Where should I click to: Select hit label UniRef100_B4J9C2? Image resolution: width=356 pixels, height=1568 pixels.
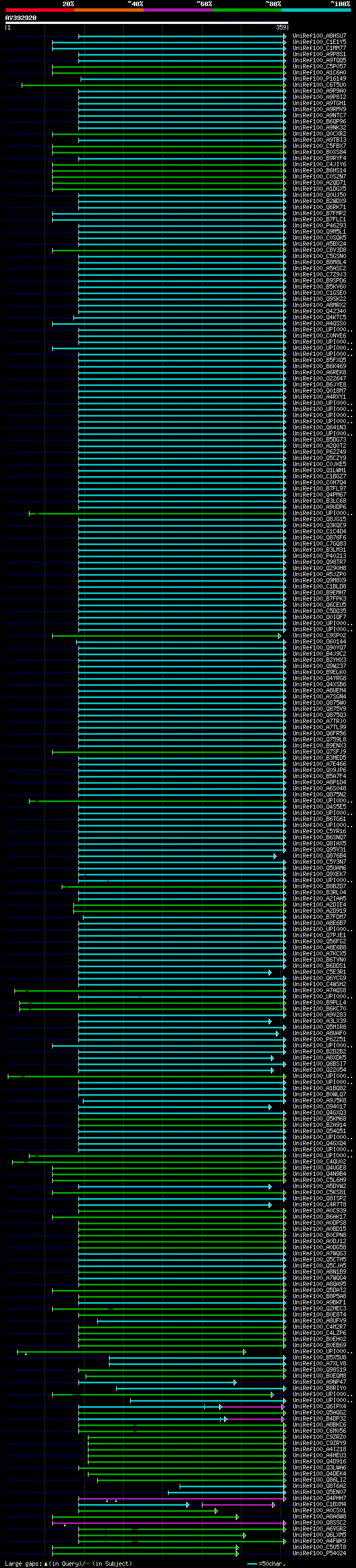tap(319, 654)
